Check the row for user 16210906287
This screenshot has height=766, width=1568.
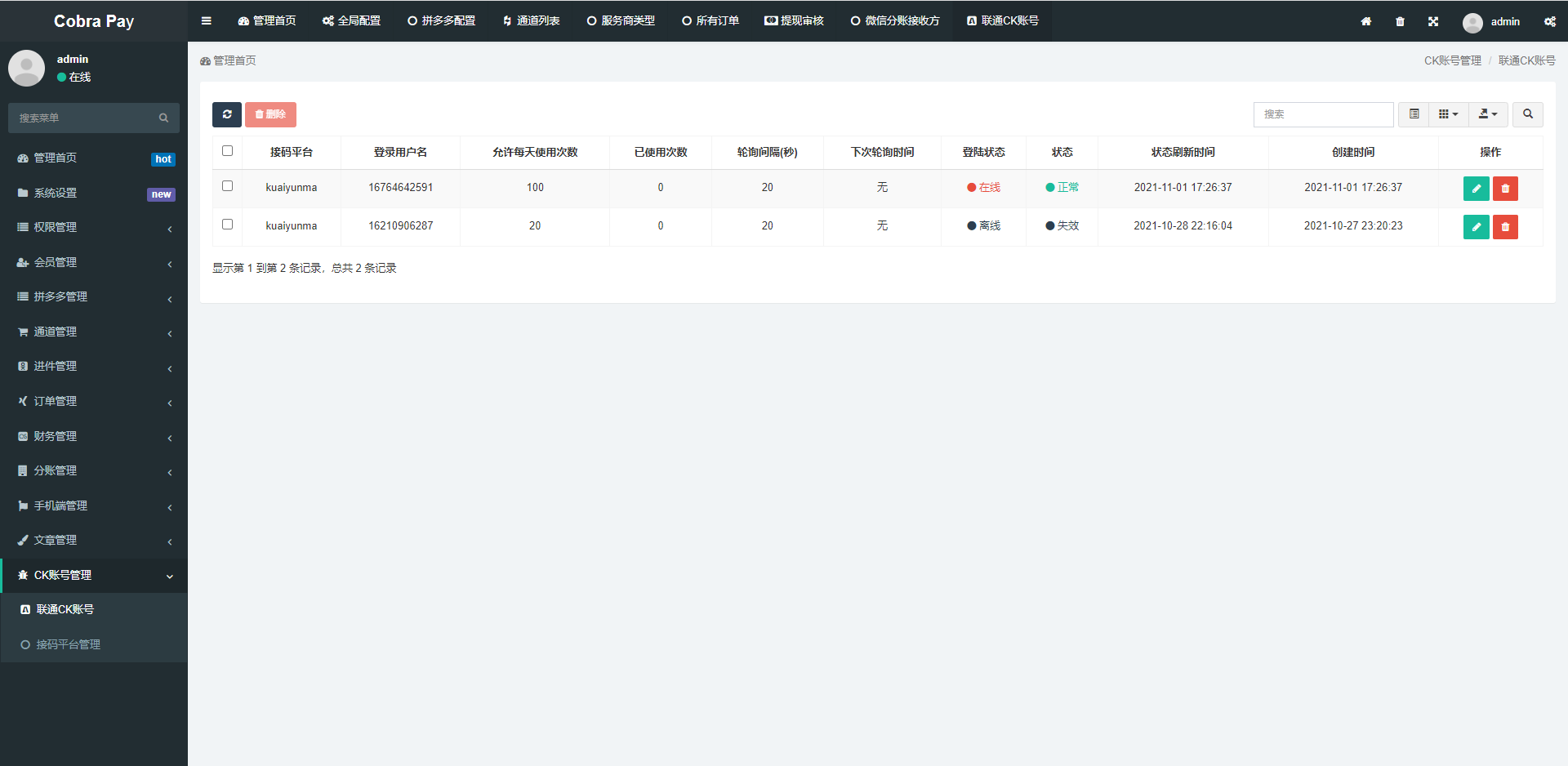pyautogui.click(x=227, y=224)
